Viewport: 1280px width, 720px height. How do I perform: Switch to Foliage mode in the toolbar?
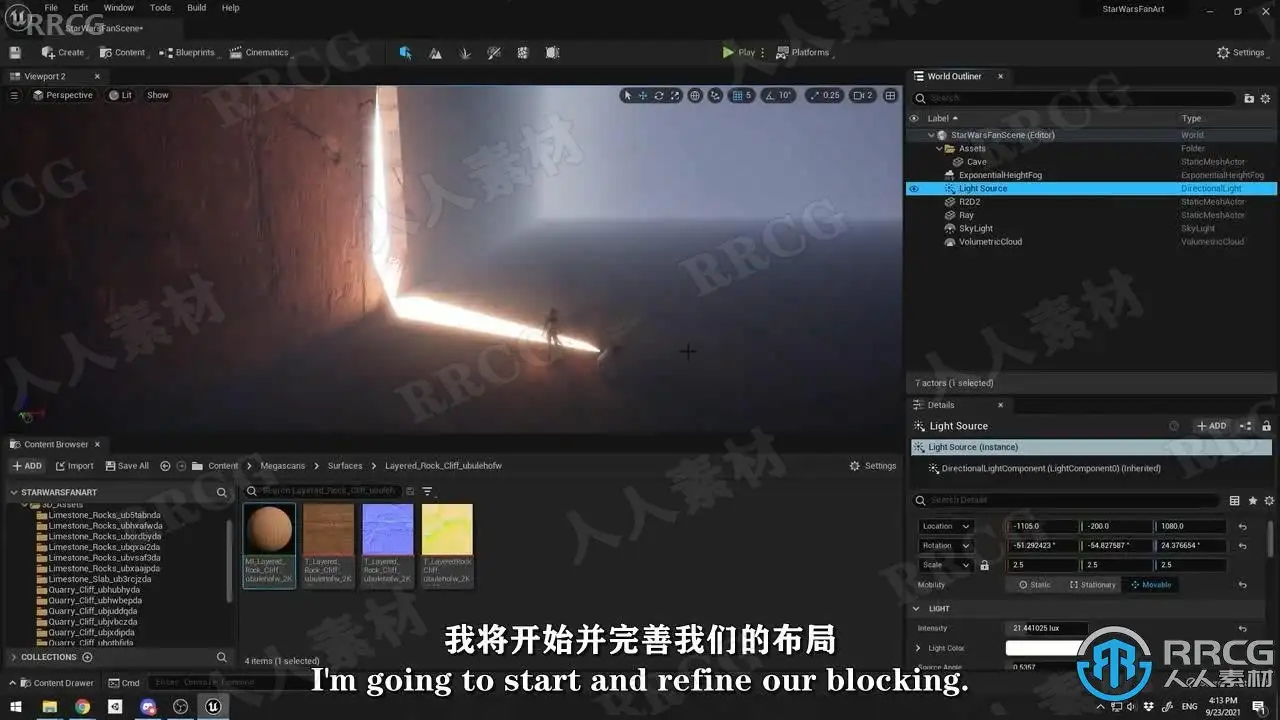pyautogui.click(x=465, y=52)
